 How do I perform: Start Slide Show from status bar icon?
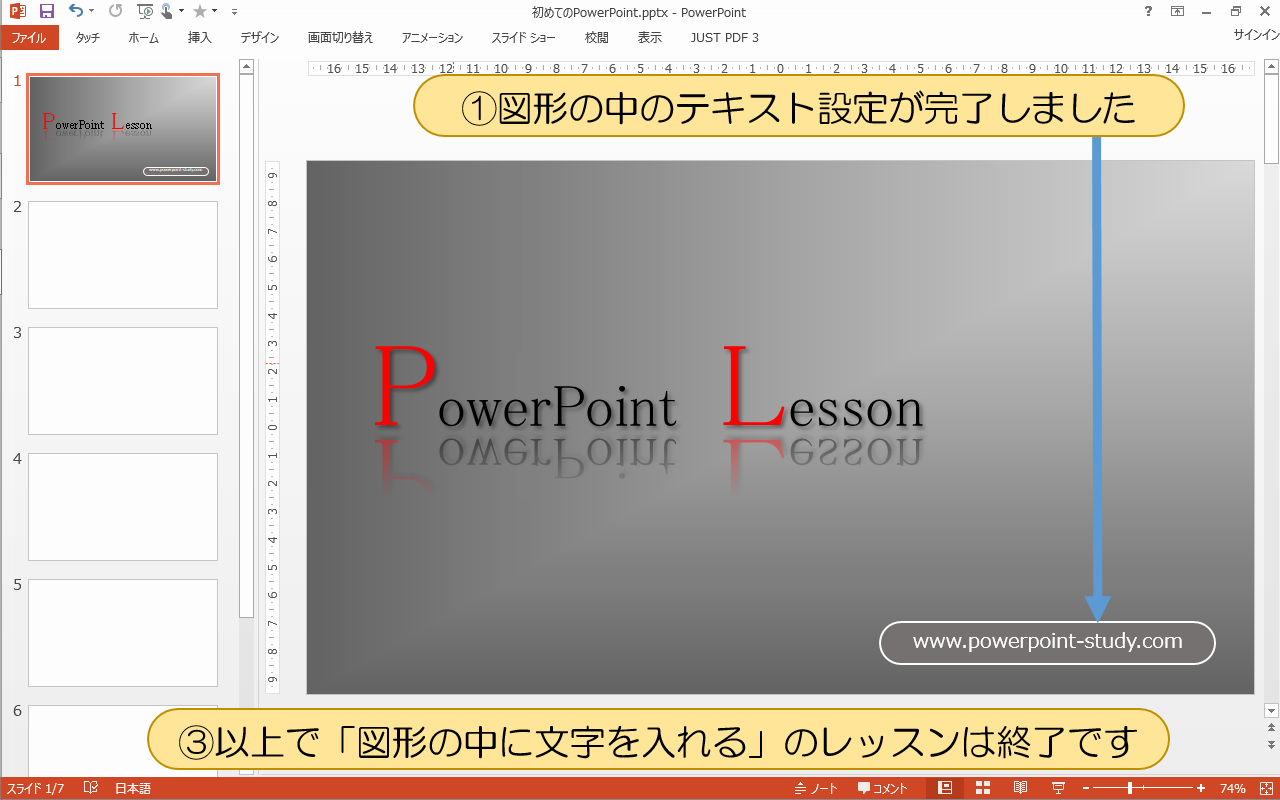[x=1058, y=788]
